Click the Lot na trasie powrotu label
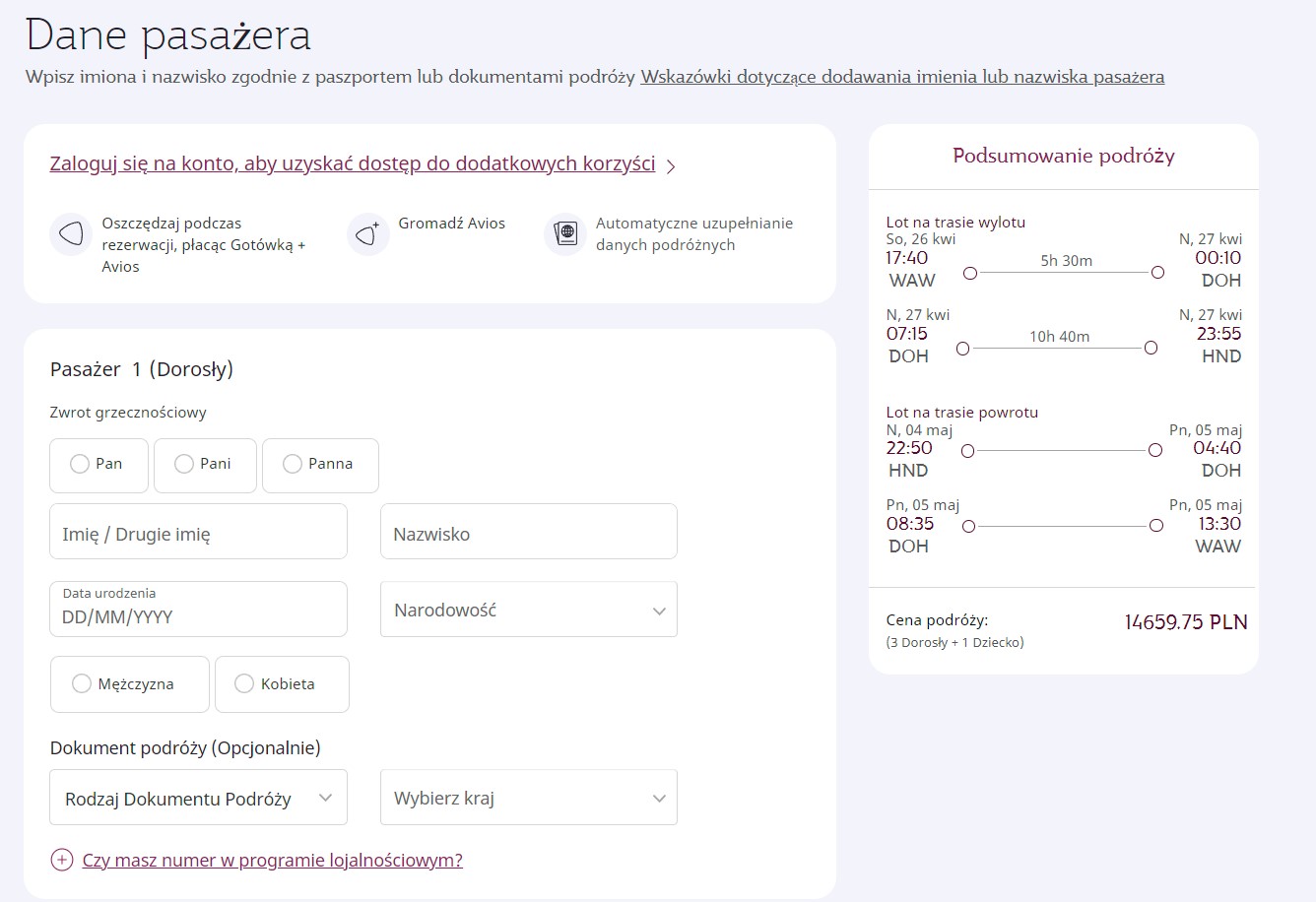 coord(962,413)
